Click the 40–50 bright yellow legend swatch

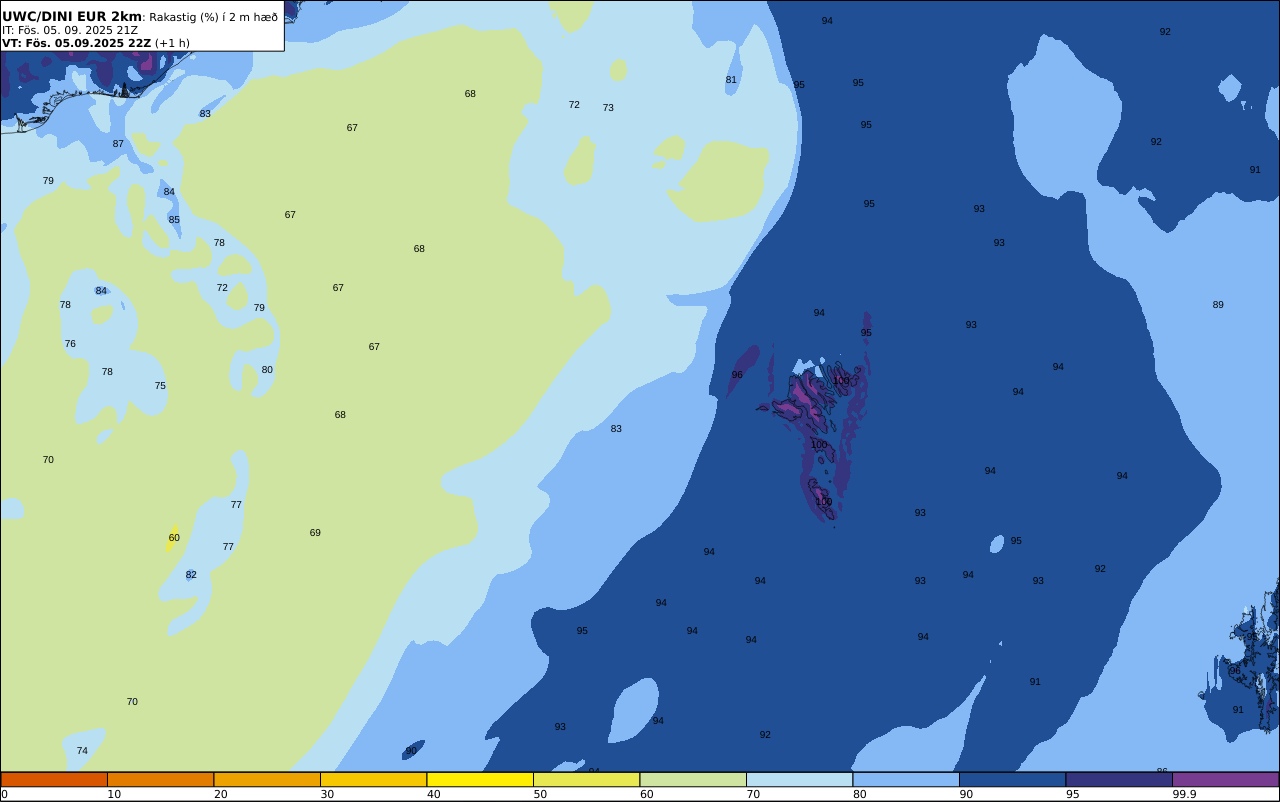[480, 779]
